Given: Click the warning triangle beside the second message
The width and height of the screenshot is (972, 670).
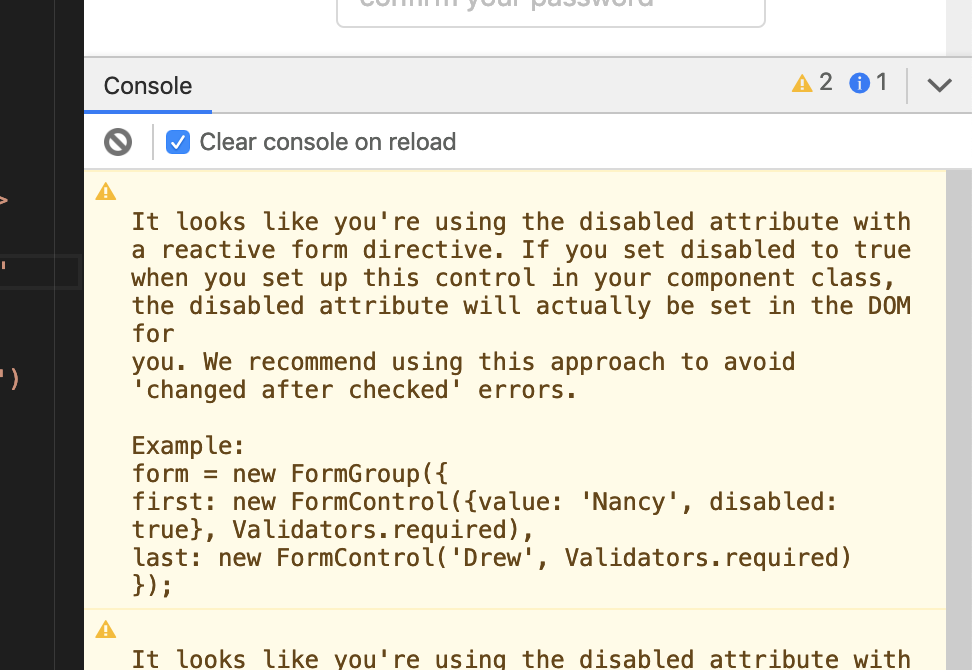Looking at the screenshot, I should pyautogui.click(x=105, y=629).
